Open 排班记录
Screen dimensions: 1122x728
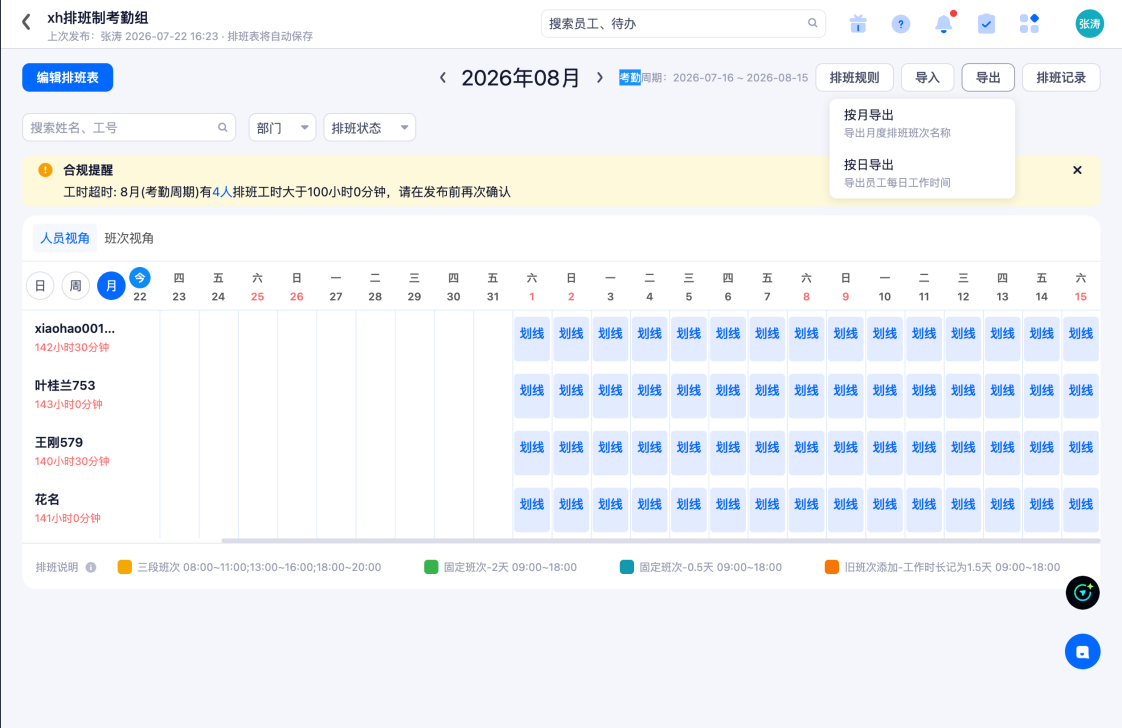(1060, 77)
